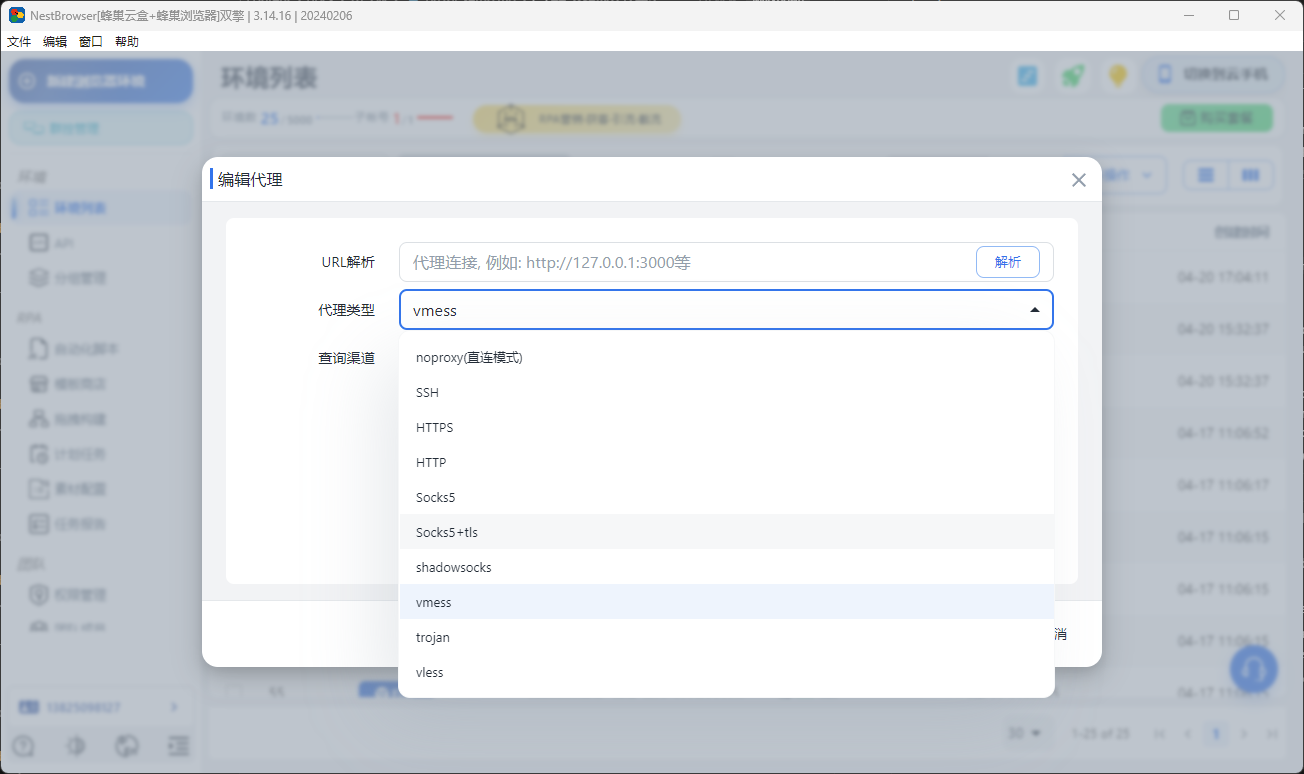Click the blue edit note icon near top right

coord(1027,75)
